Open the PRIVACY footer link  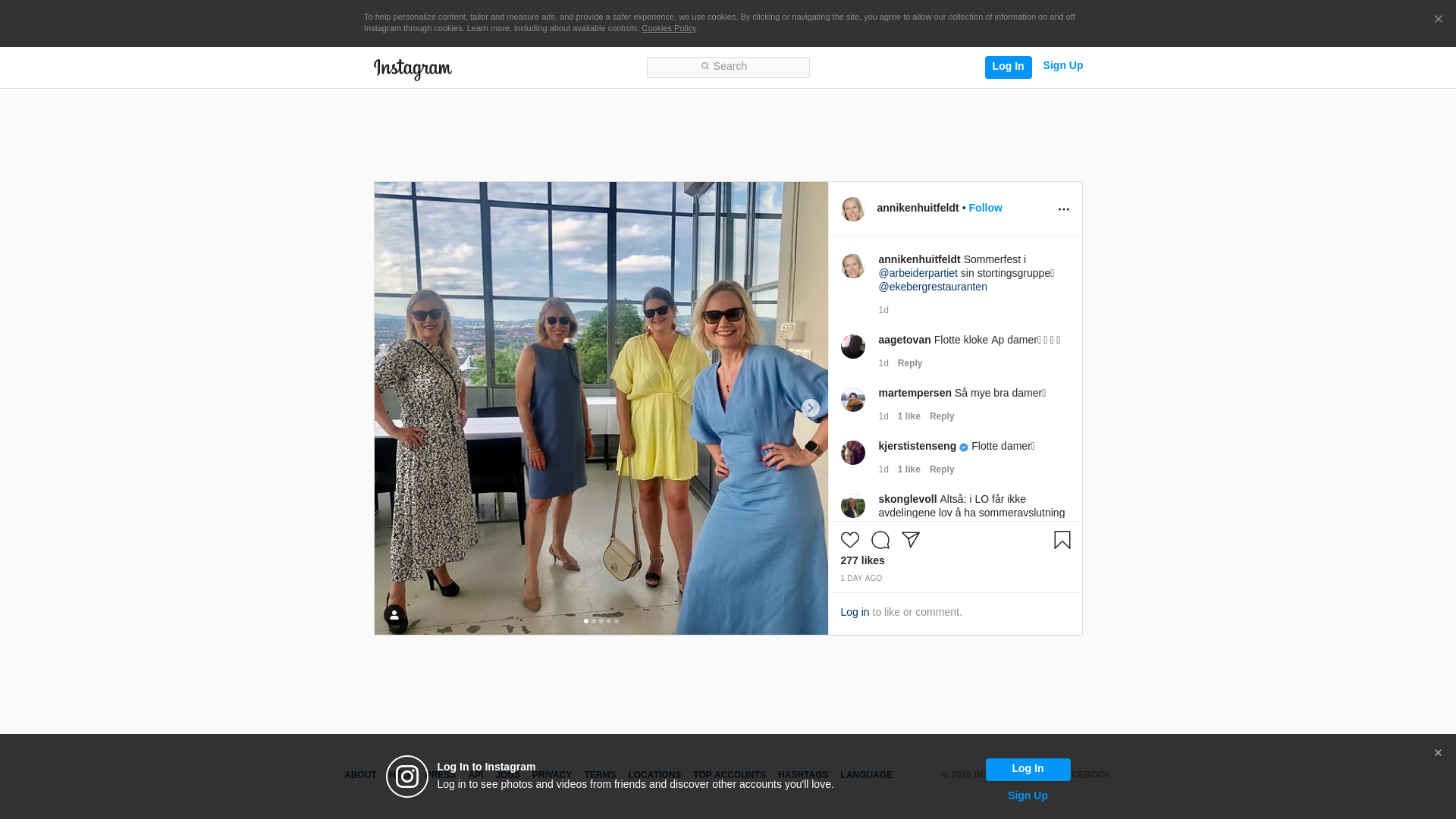click(x=552, y=775)
